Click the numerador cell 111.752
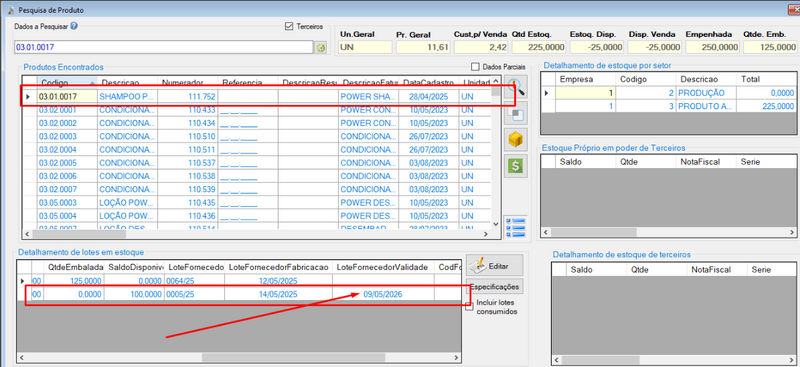Screen dimensions: 800x367 click(x=188, y=96)
